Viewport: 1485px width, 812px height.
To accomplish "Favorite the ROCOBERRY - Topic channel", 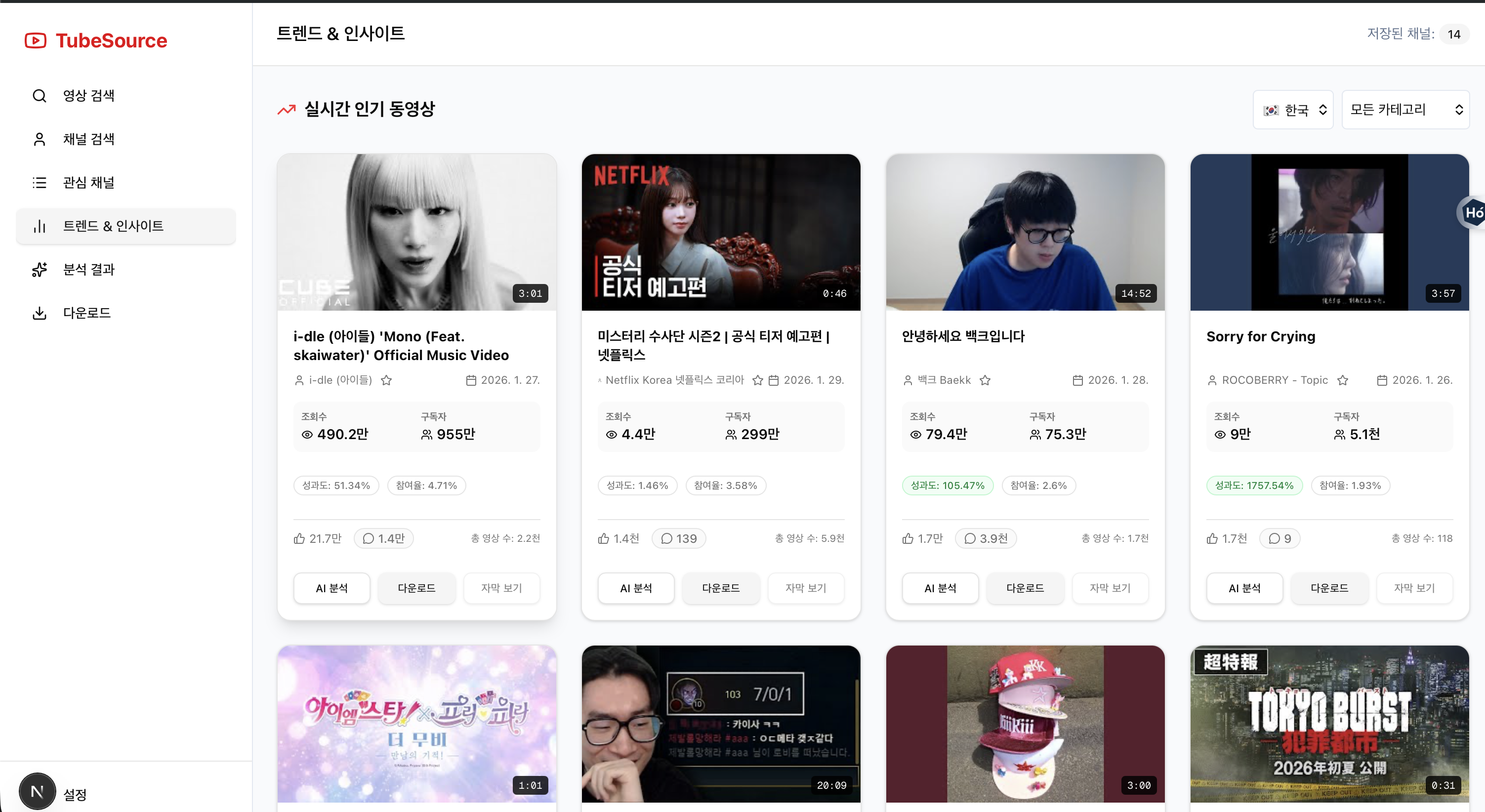I will [x=1344, y=380].
